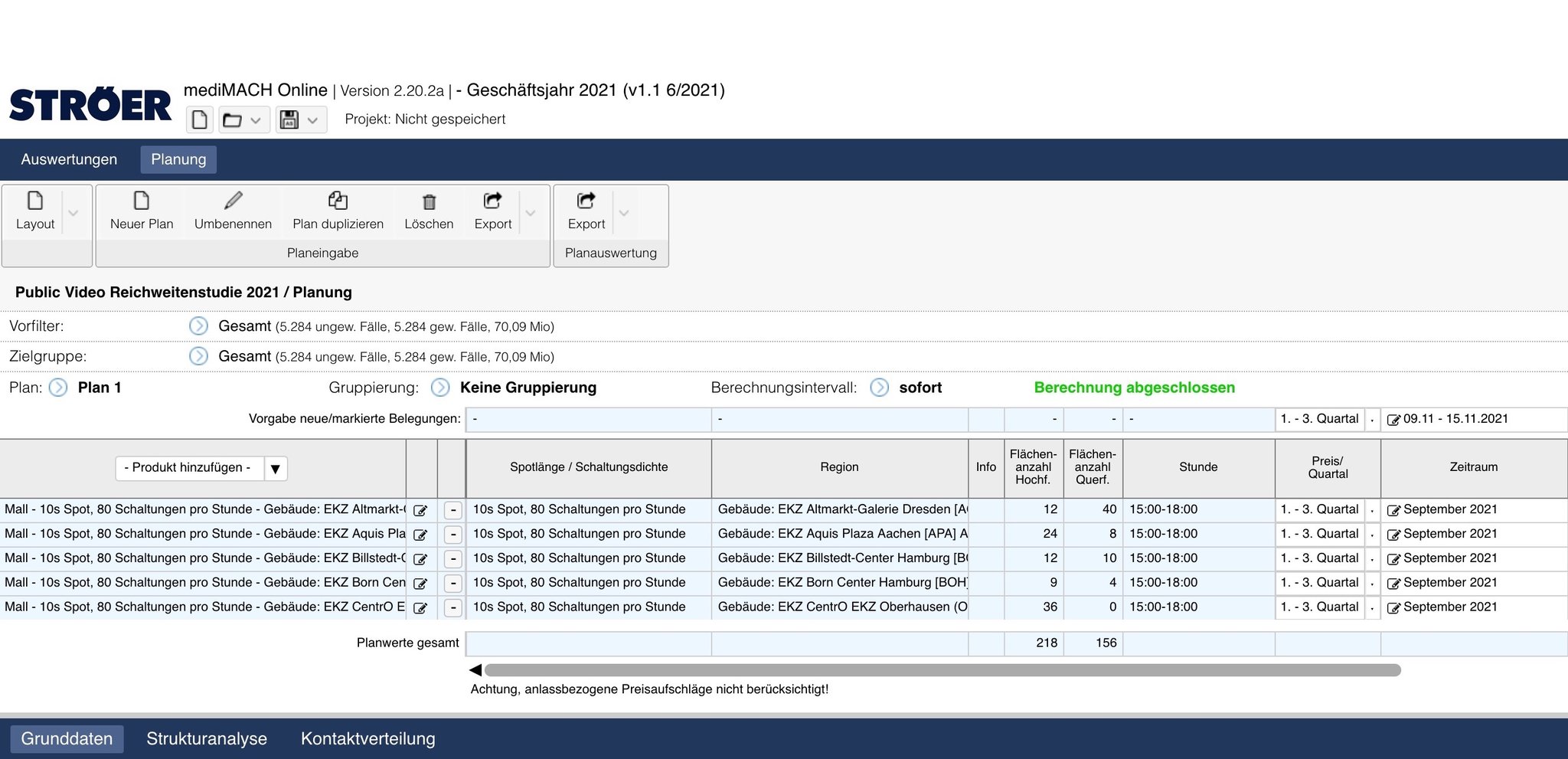
Task: Click the horizontal table scrollbar
Action: click(942, 670)
